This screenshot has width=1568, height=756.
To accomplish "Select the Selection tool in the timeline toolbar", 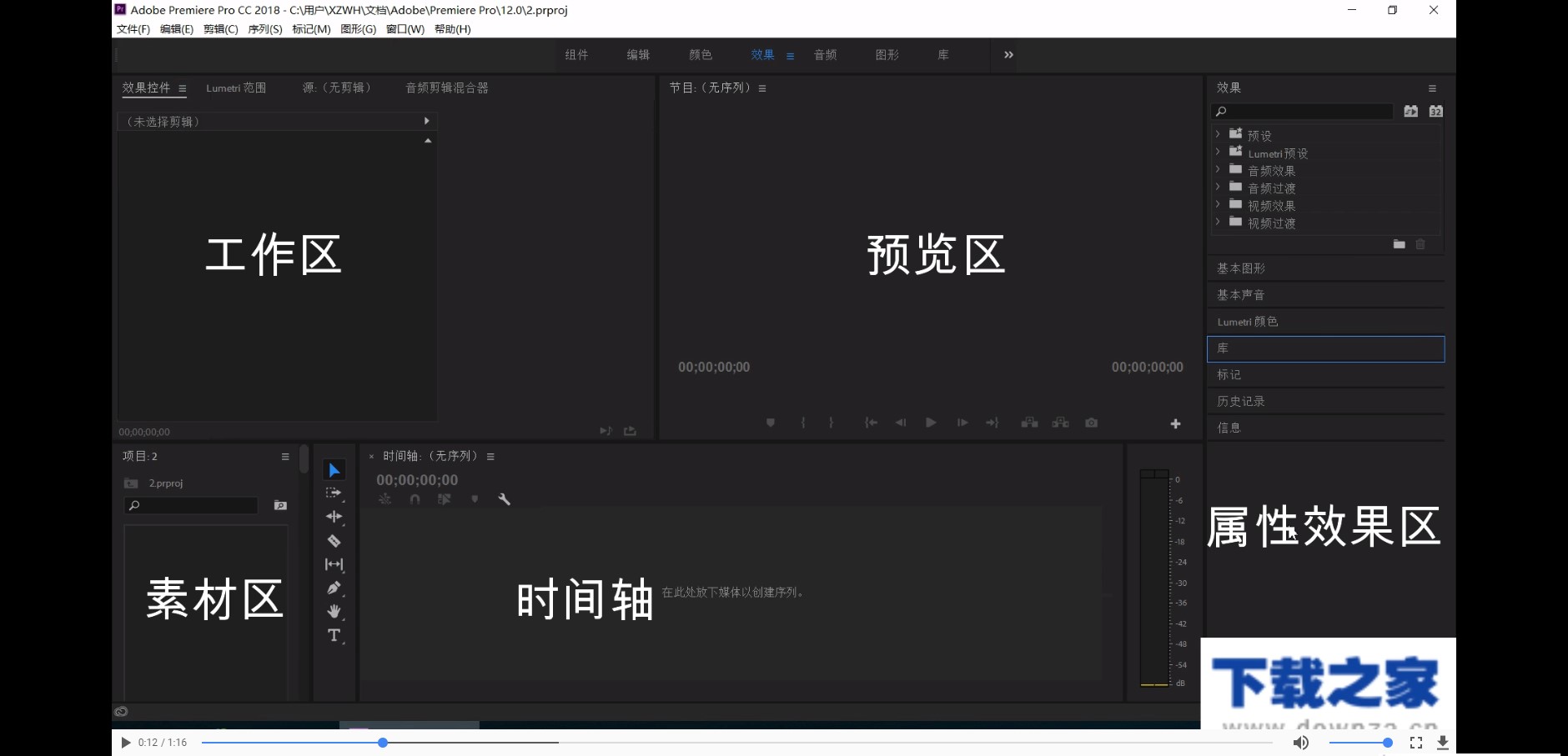I will (334, 469).
